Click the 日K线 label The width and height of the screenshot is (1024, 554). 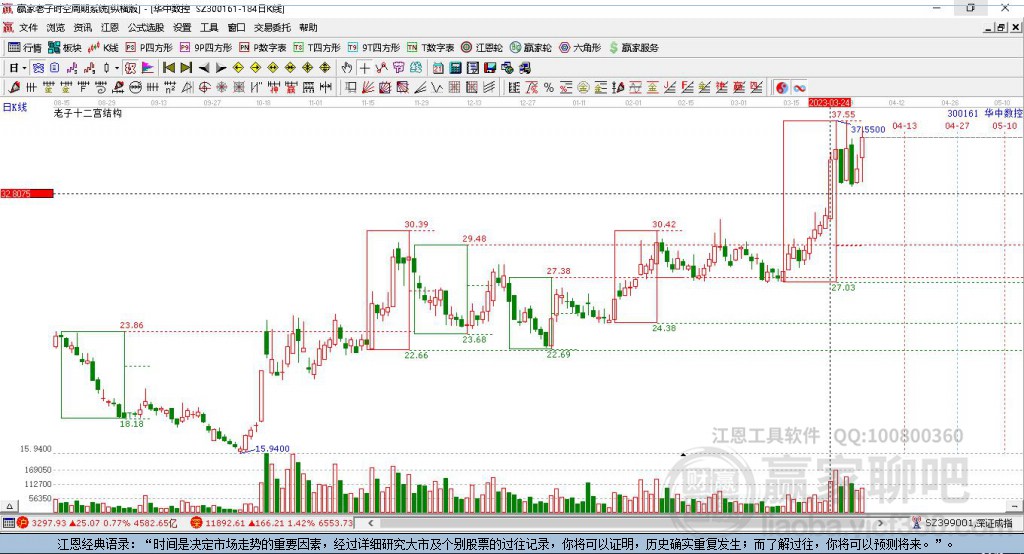coord(15,107)
